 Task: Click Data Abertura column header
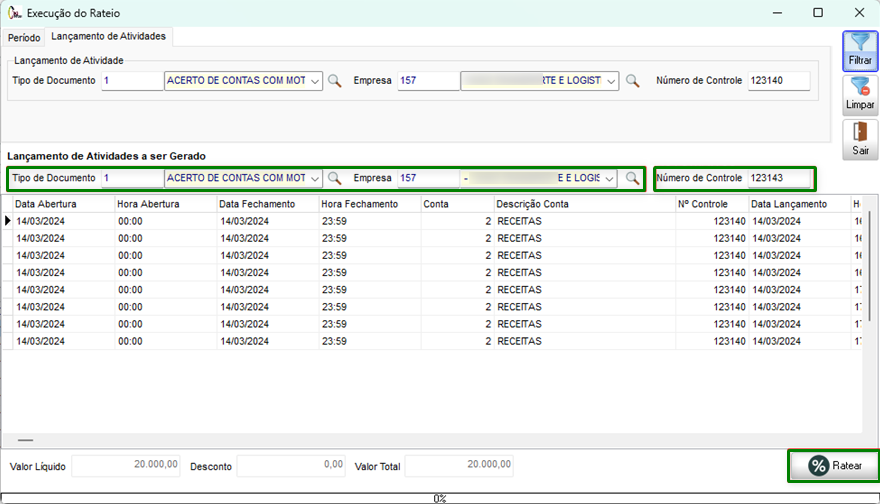(64, 204)
